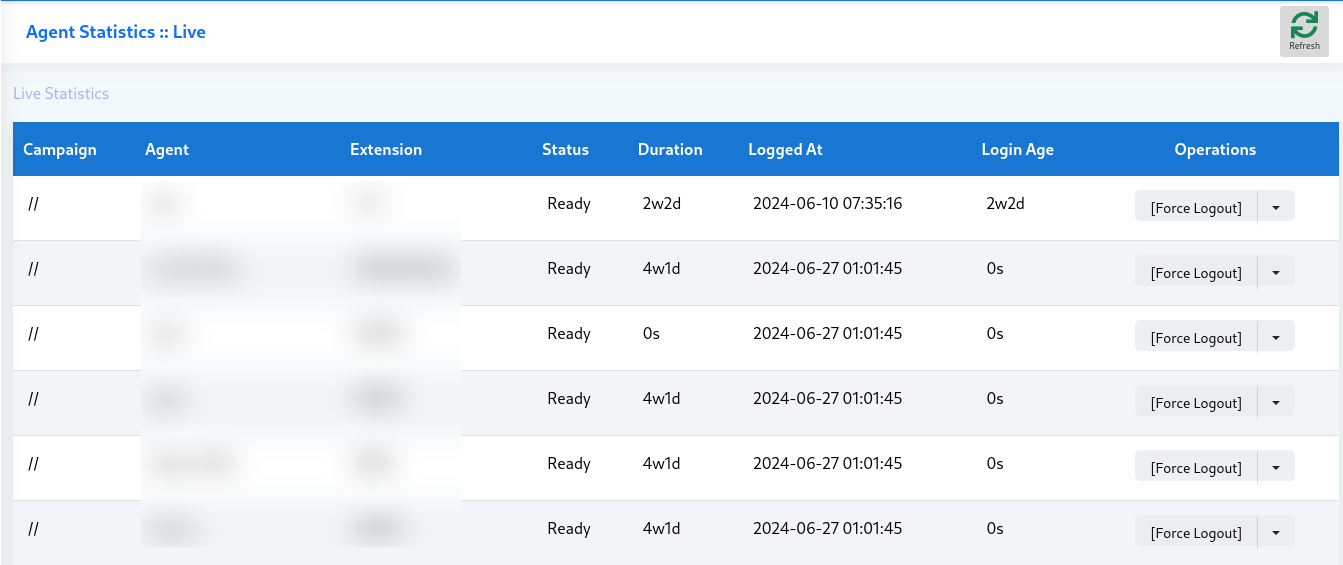Force Logout the last row agent
1343x565 pixels.
click(1195, 532)
